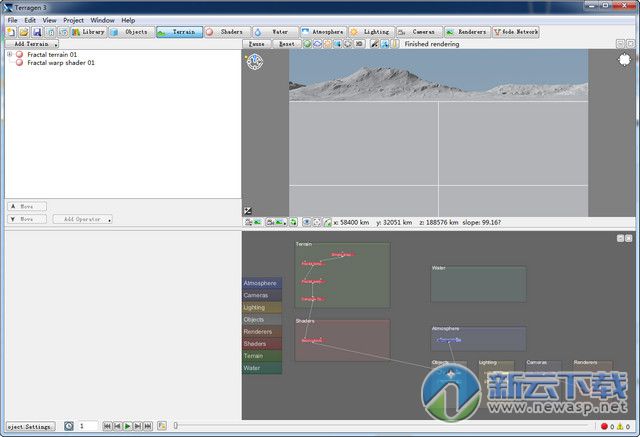640x437 pixels.
Task: Click the New project icon
Action: click(x=11, y=32)
